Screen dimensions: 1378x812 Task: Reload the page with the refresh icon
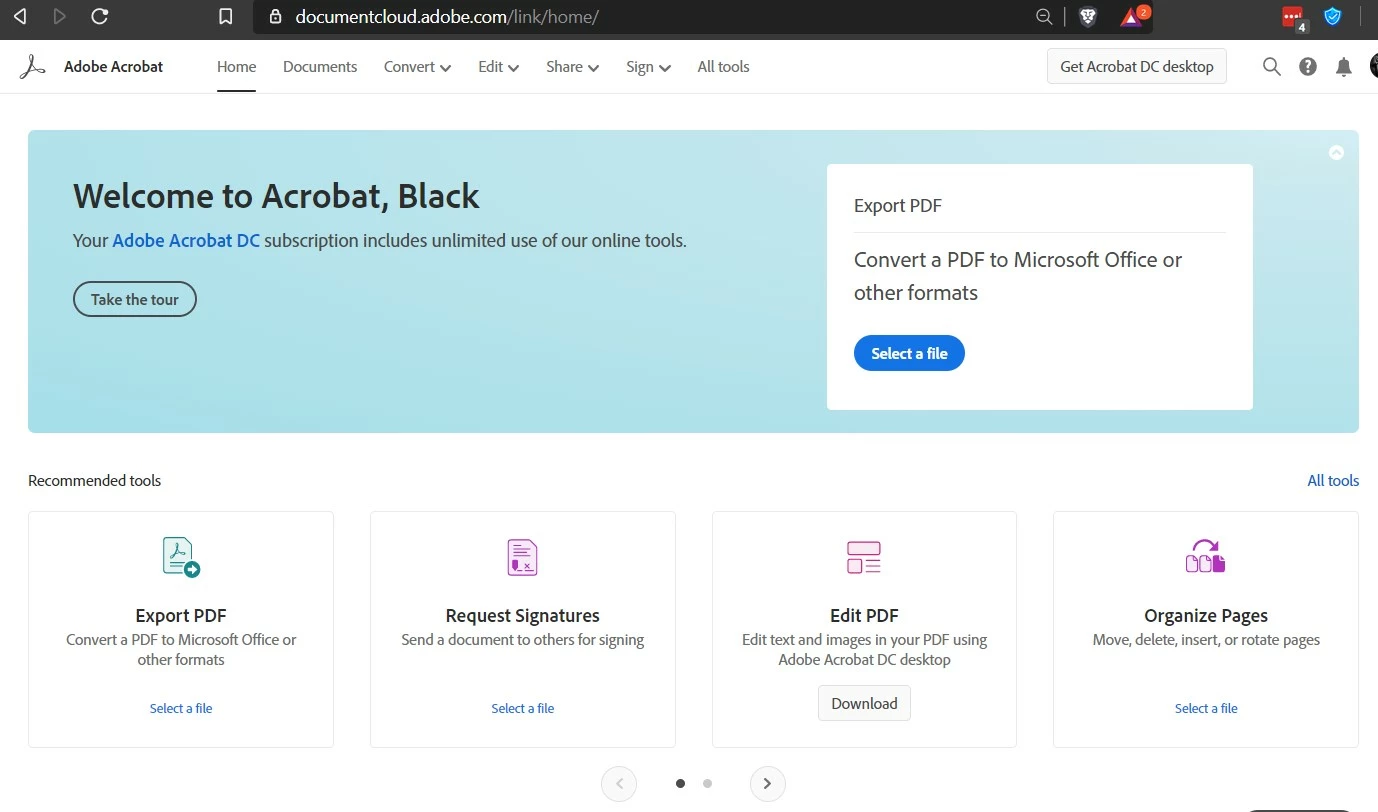[x=99, y=16]
